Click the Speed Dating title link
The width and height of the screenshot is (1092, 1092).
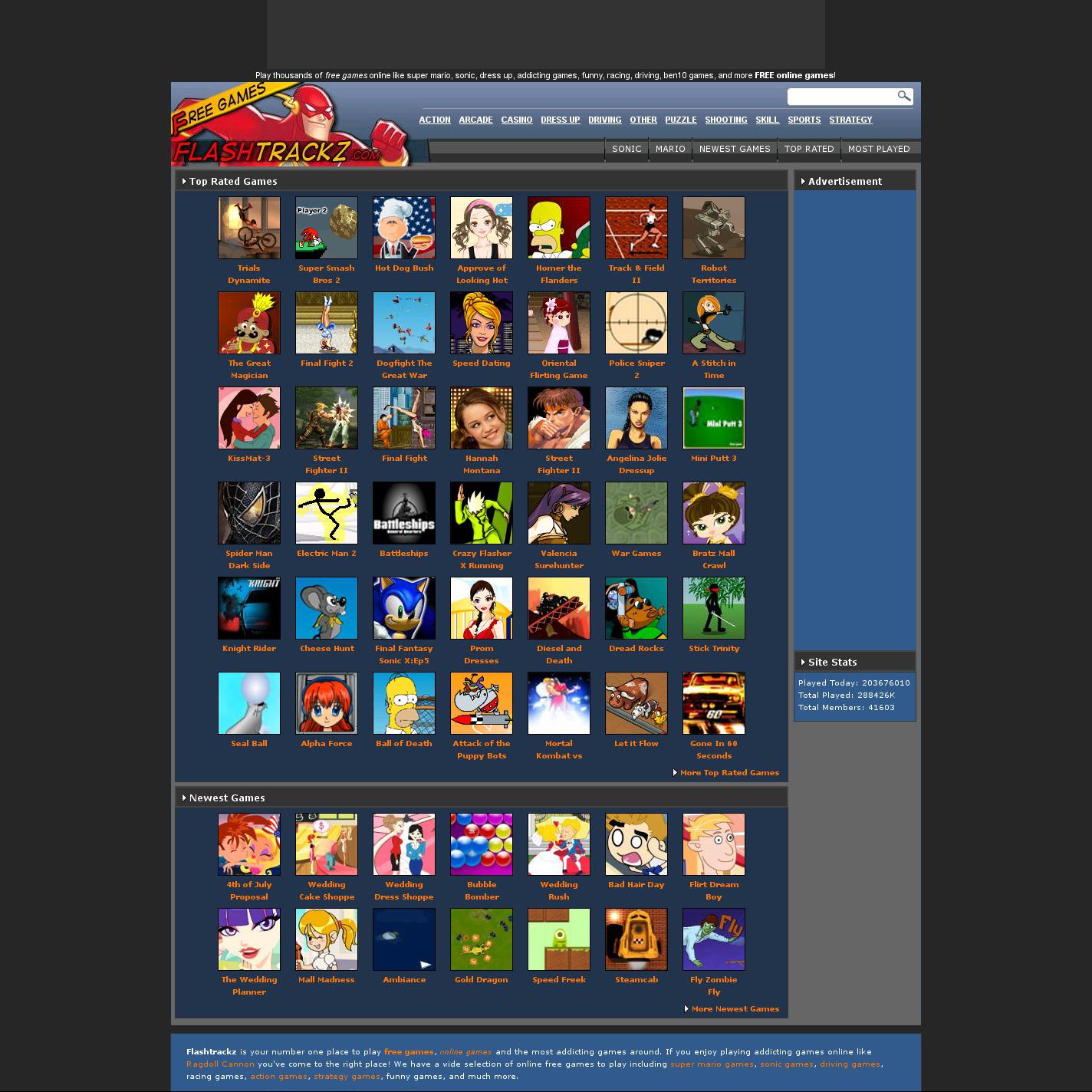[482, 363]
